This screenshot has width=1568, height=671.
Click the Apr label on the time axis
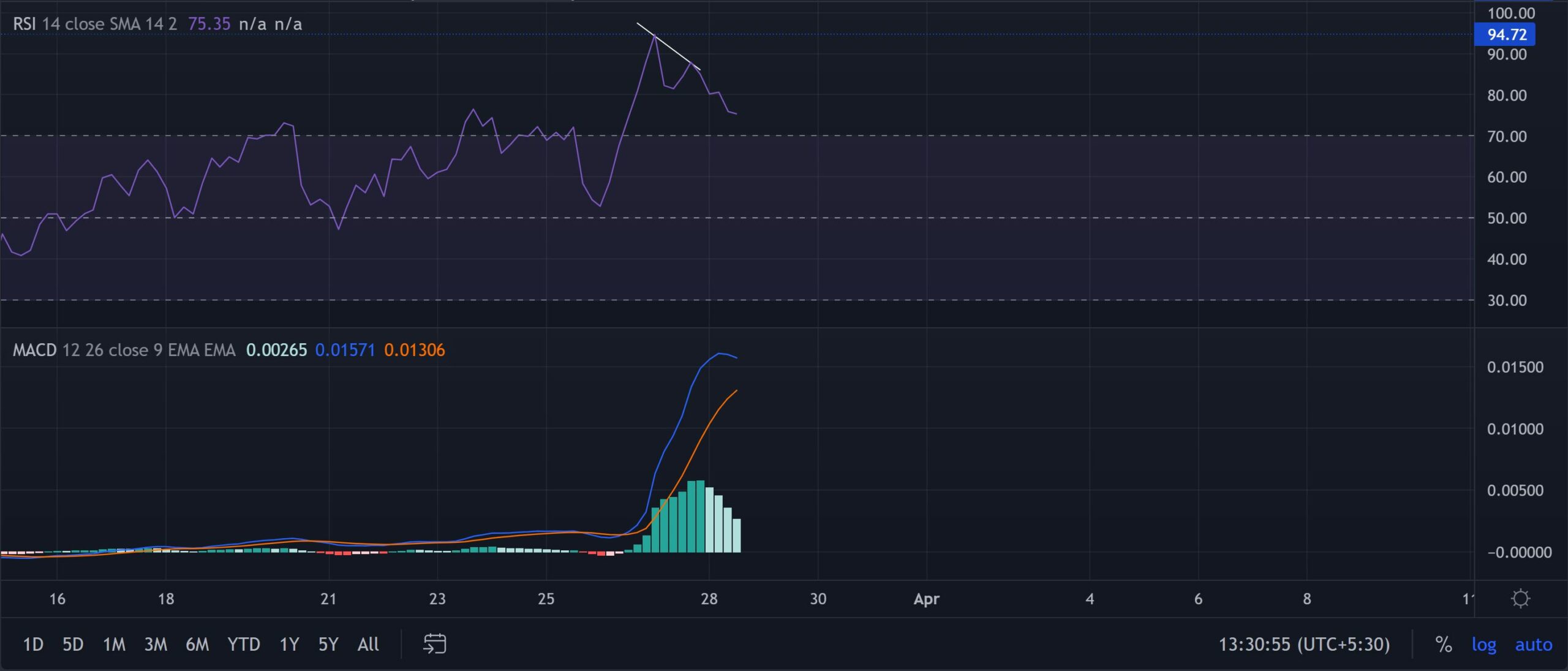coord(926,599)
